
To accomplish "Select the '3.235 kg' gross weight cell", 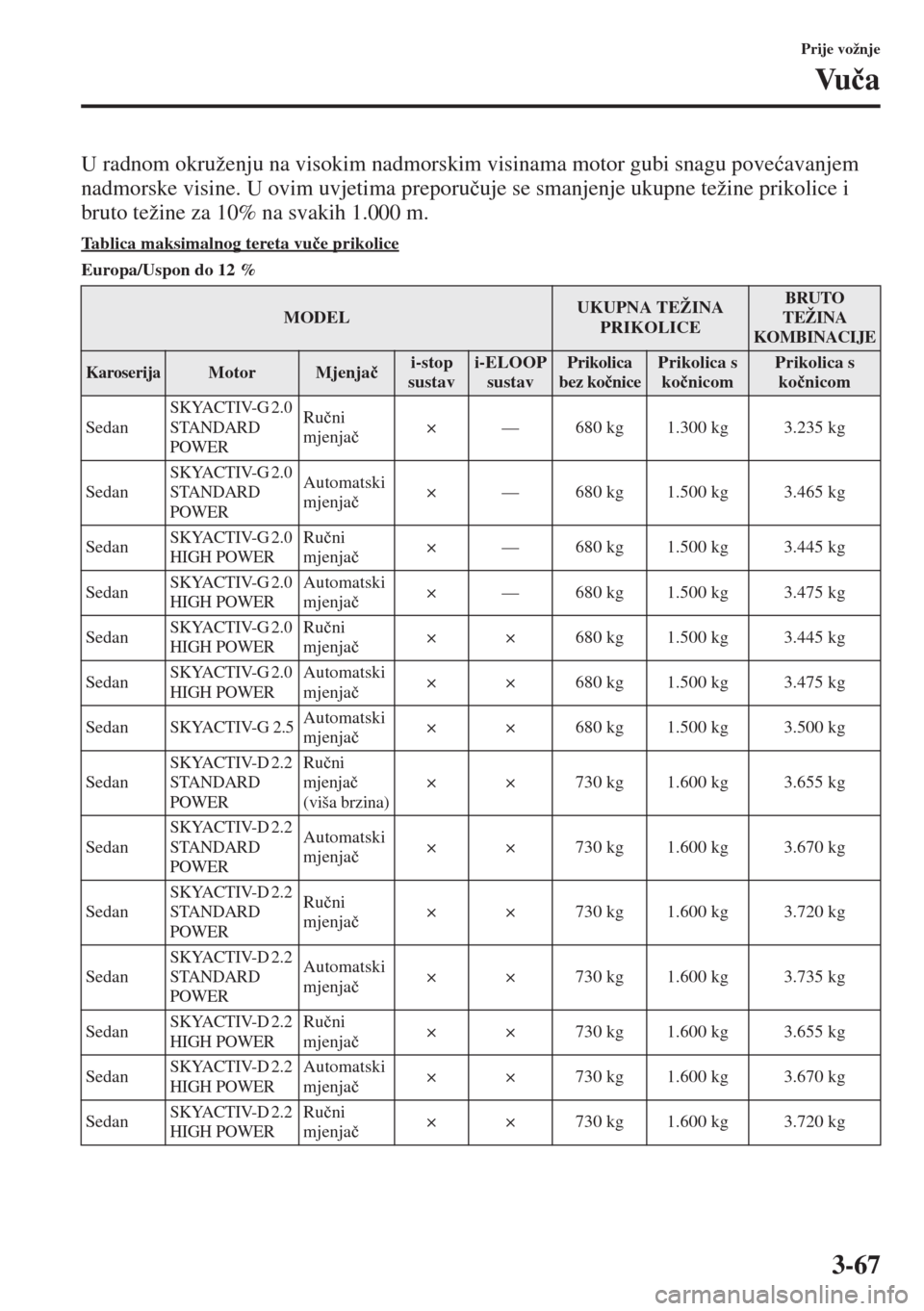I will (x=814, y=427).
